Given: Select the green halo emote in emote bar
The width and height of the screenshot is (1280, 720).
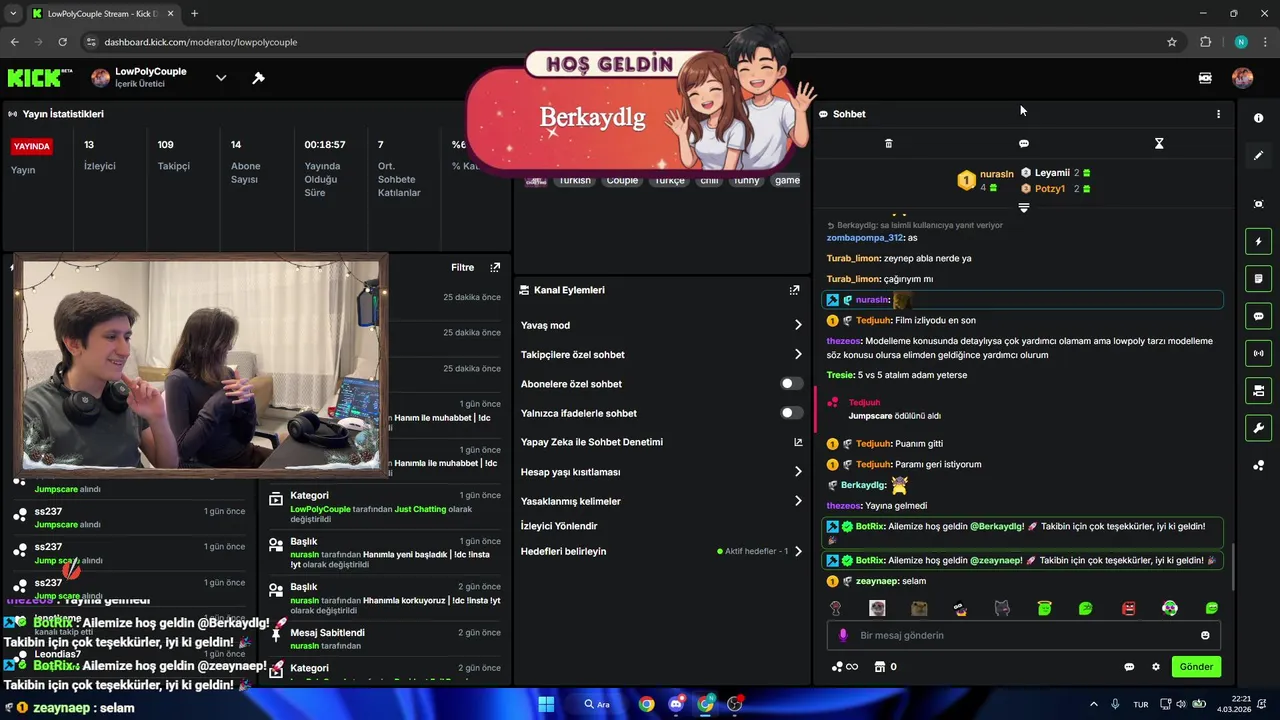Looking at the screenshot, I should 1044,608.
